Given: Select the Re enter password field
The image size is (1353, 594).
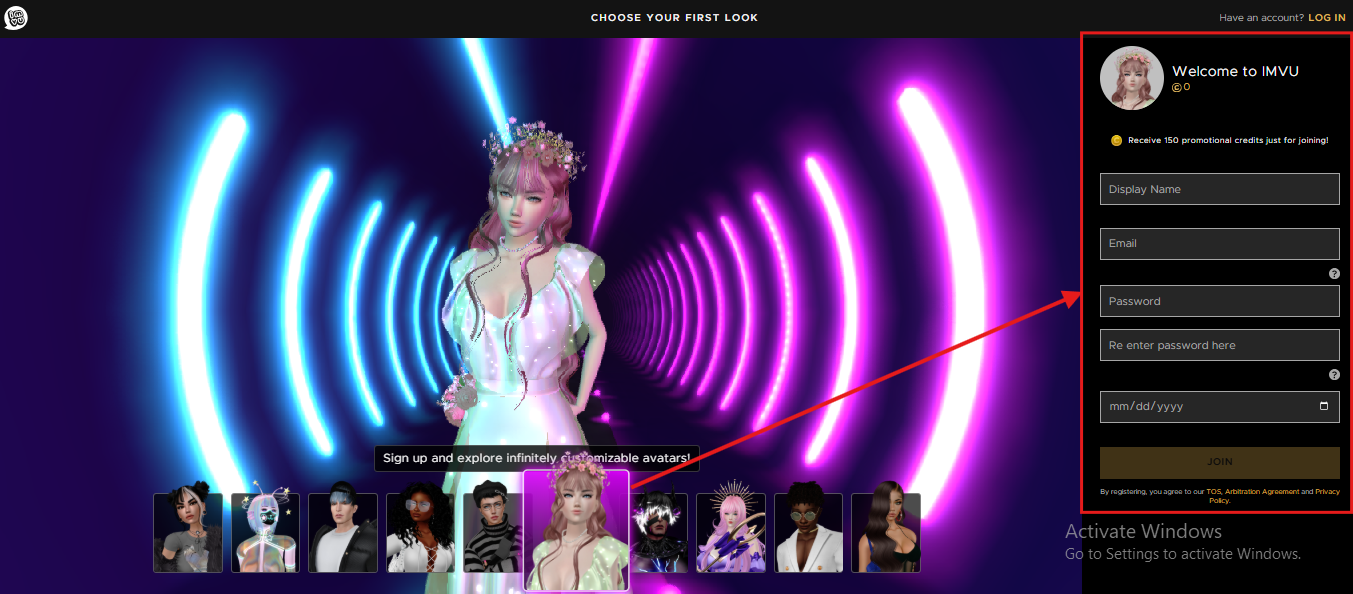Looking at the screenshot, I should (1219, 345).
